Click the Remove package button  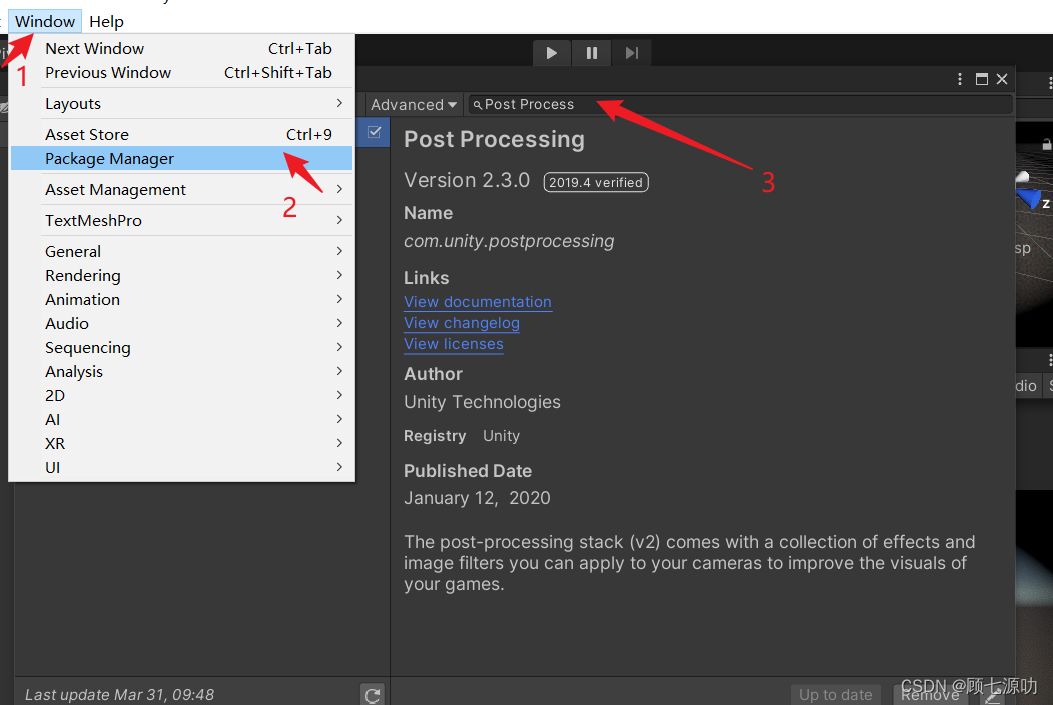pos(930,695)
